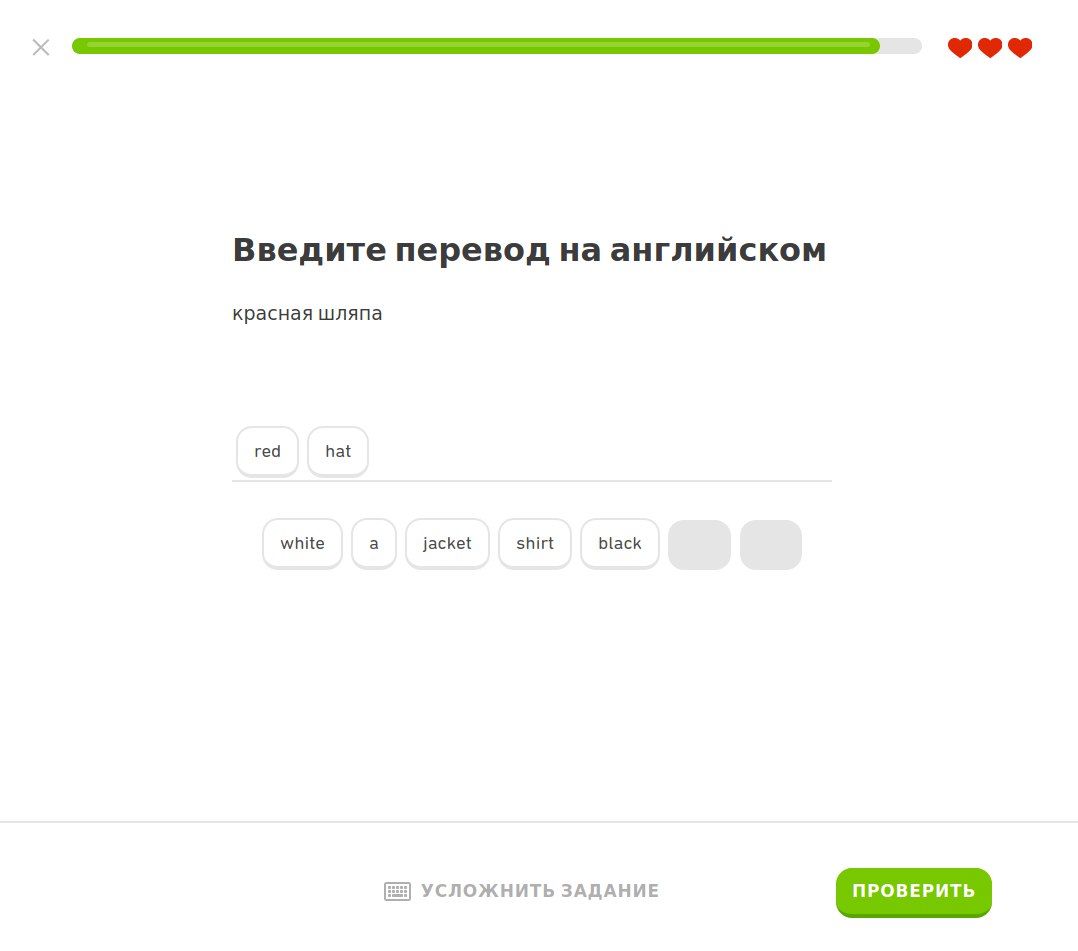Click the keyboard icon to type answer
The image size is (1078, 951).
(x=397, y=891)
